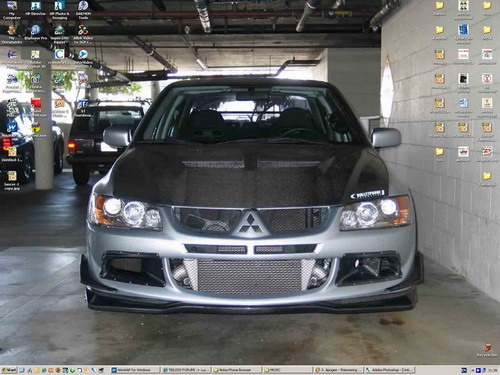Switch to the Apogee - Shimmering taskbar button
Screen dimensions: 500x375
point(338,370)
